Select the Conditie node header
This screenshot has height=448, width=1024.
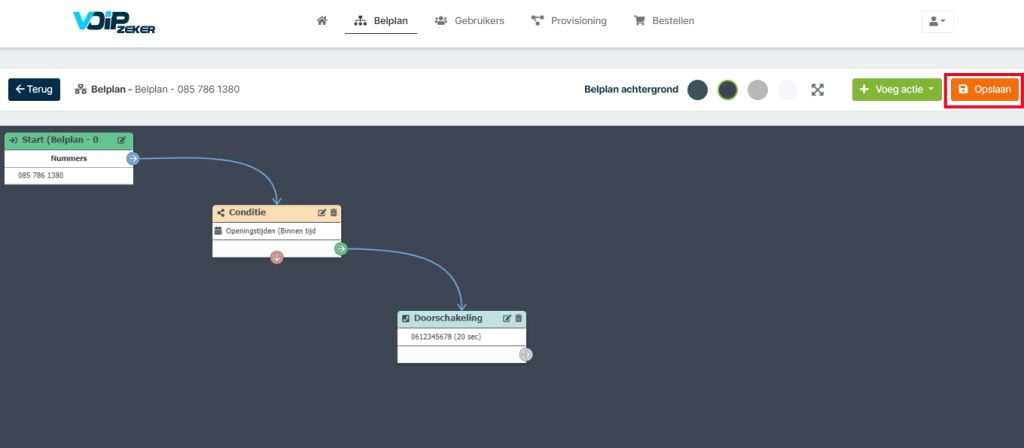[277, 214]
